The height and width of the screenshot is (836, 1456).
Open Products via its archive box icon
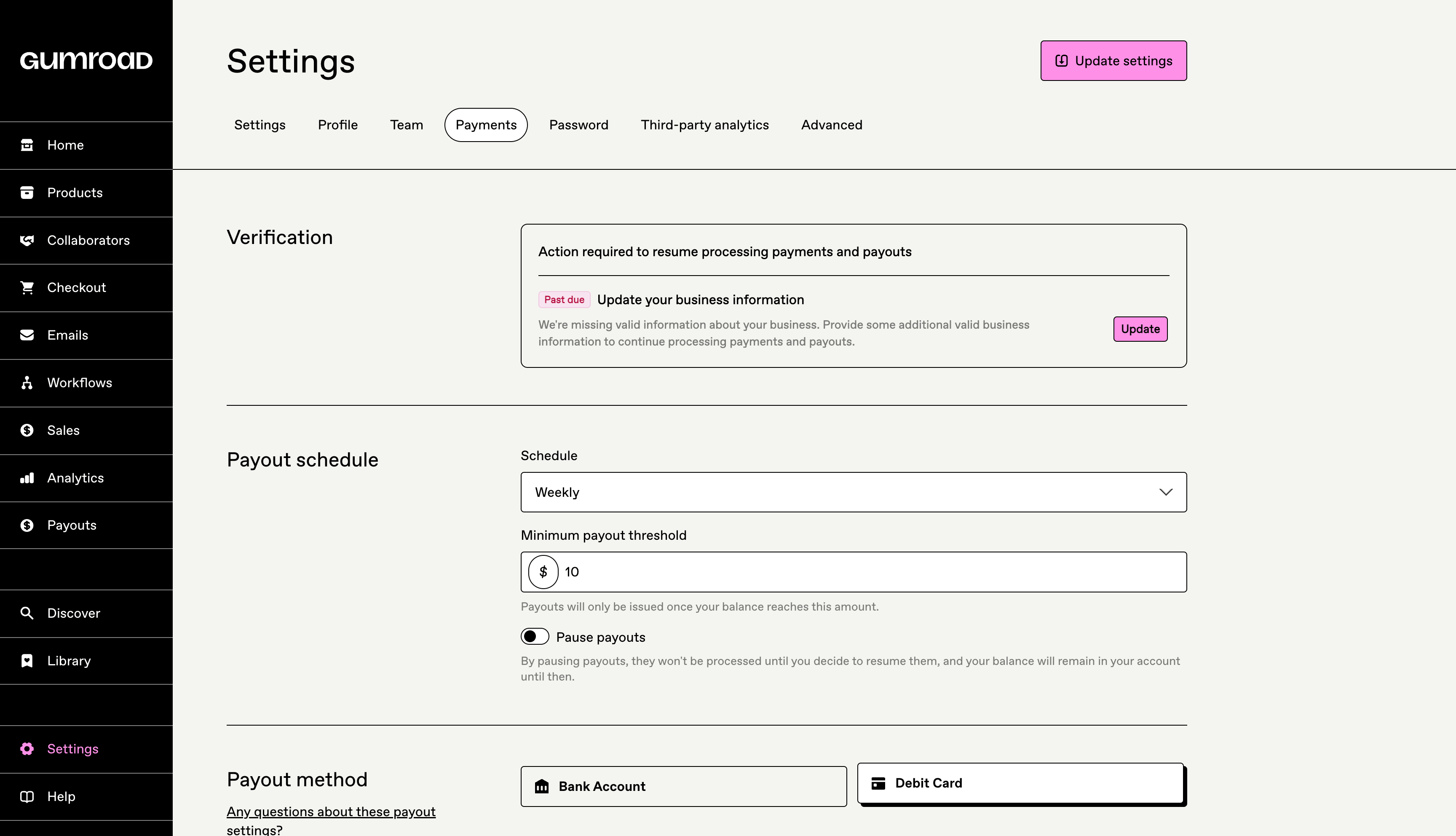(27, 193)
